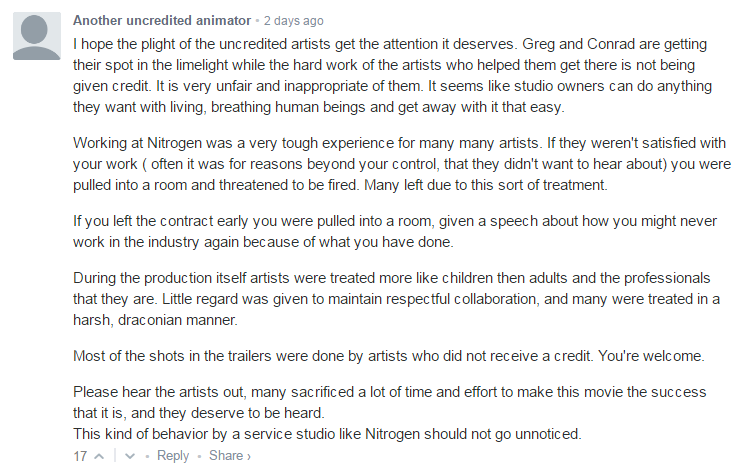Click the '2 days ago' timestamp
The image size is (746, 468).
[x=294, y=21]
